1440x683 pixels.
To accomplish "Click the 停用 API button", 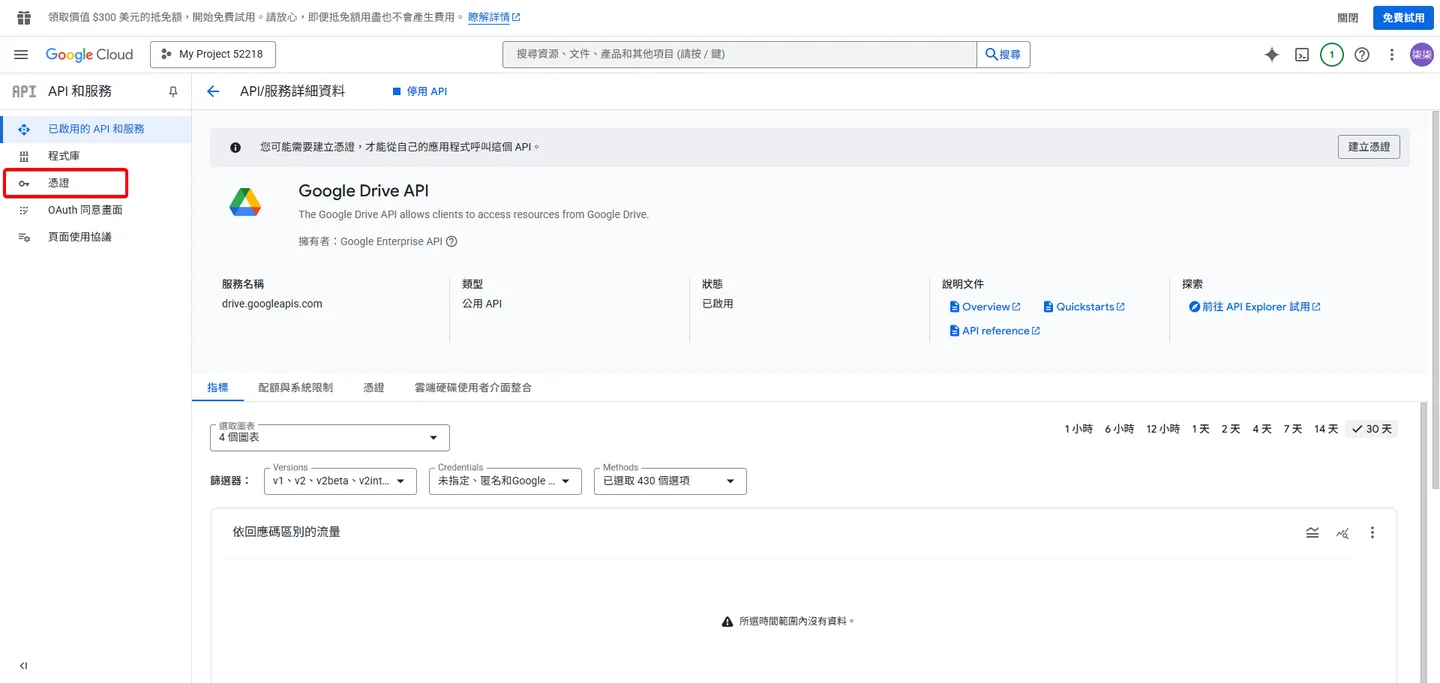I will pos(420,91).
